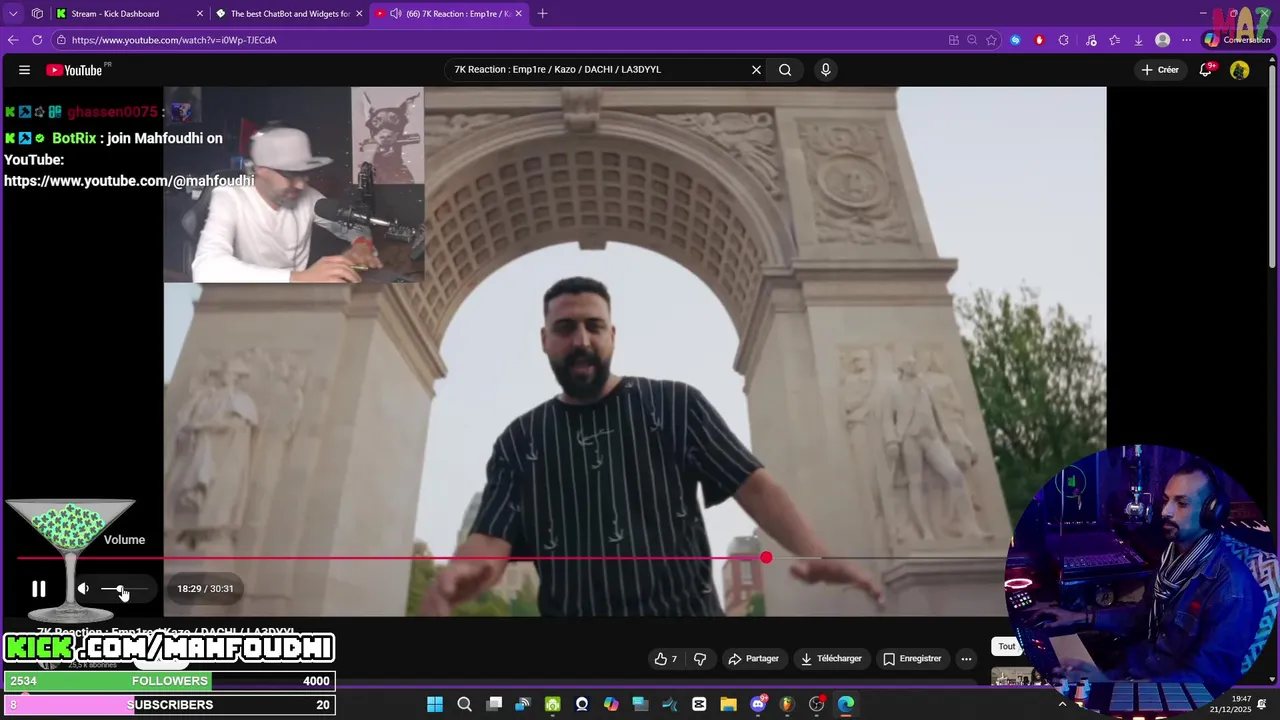Click Microsoft Edge taskbar icon
Screen dimensions: 1280x720
click(846, 704)
